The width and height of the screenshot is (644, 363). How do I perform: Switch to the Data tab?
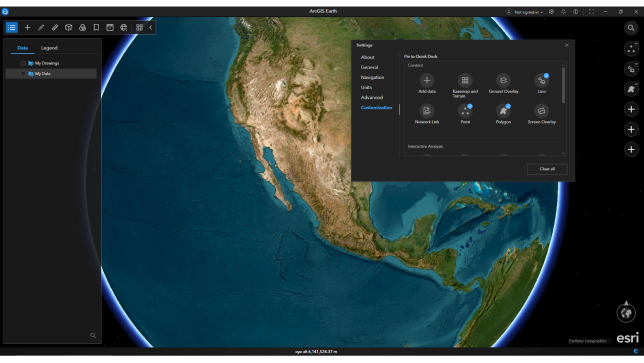[x=23, y=48]
